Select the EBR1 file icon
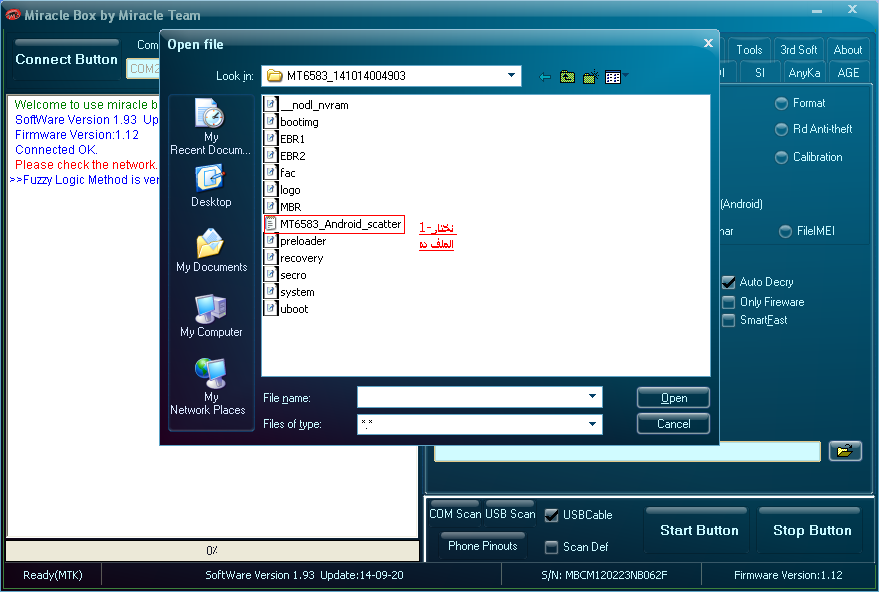Screen dimensions: 879x592 [x=271, y=138]
